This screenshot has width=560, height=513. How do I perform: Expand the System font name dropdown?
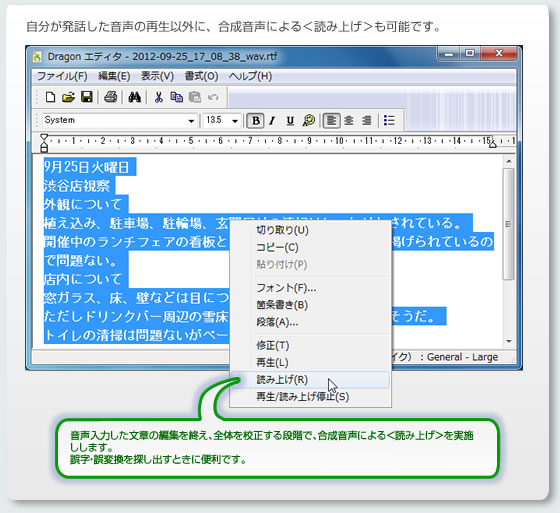[191, 121]
